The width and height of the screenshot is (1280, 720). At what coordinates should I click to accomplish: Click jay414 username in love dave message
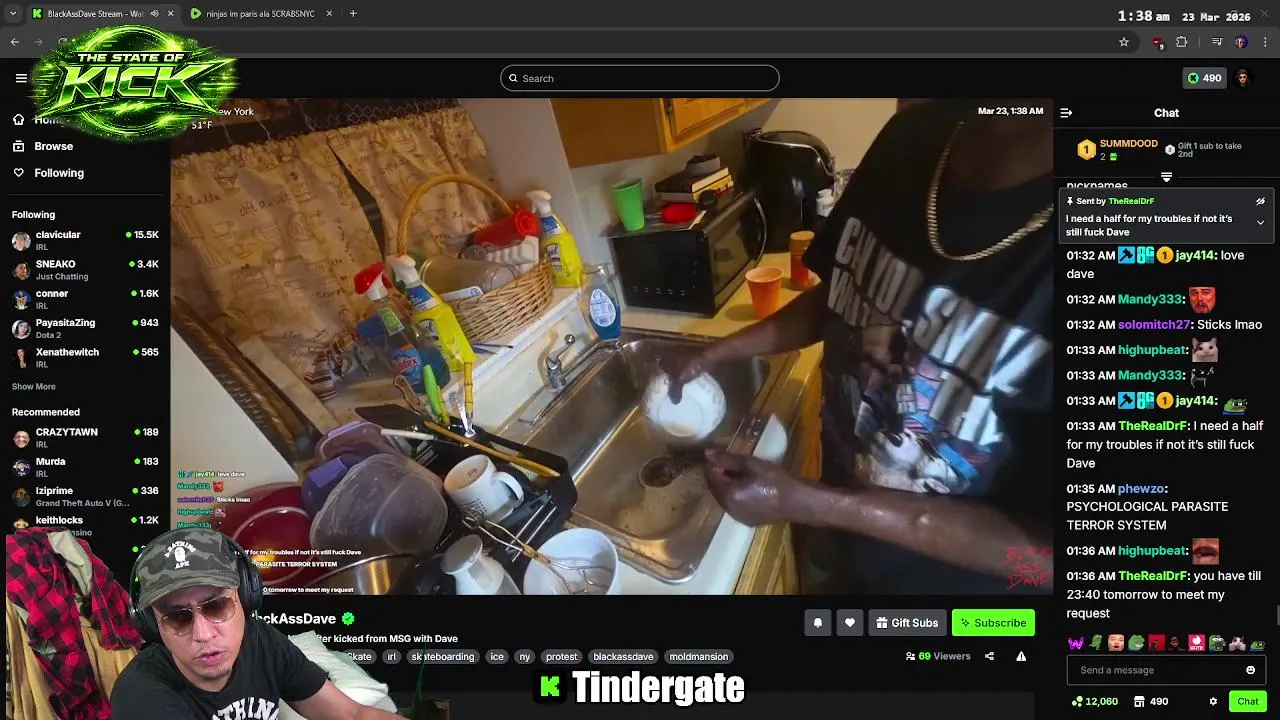click(1195, 256)
